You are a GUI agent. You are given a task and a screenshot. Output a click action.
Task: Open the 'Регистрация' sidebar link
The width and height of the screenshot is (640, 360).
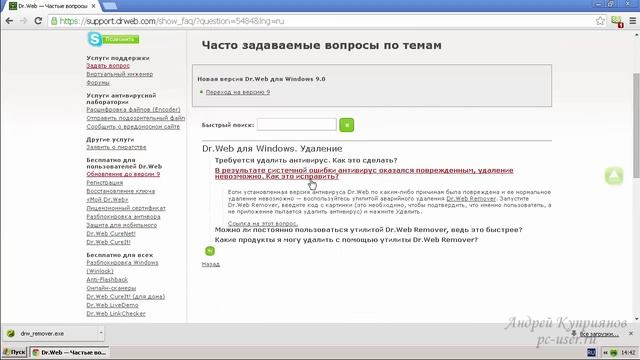pos(104,183)
